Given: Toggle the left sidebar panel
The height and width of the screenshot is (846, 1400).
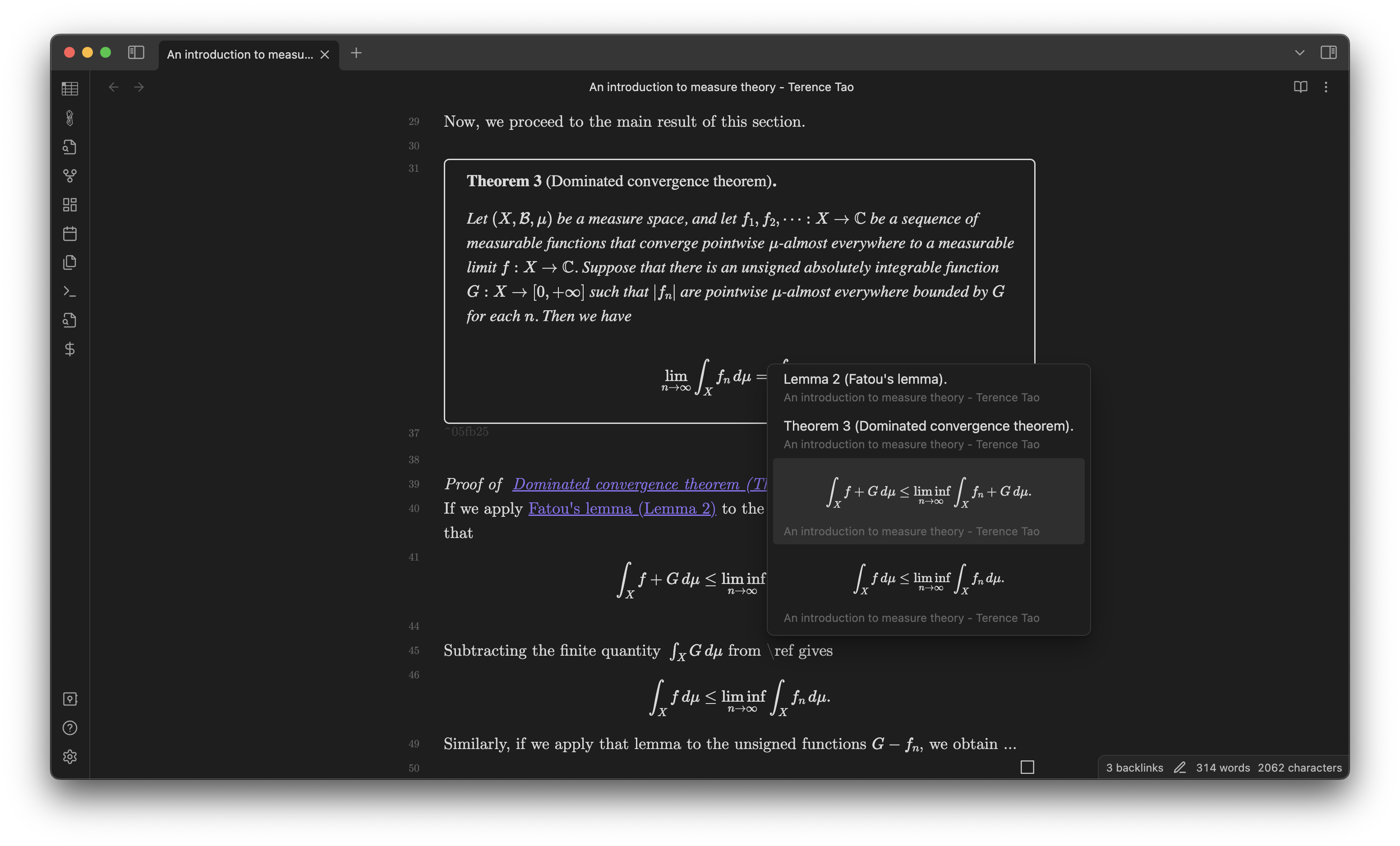Looking at the screenshot, I should coord(136,53).
